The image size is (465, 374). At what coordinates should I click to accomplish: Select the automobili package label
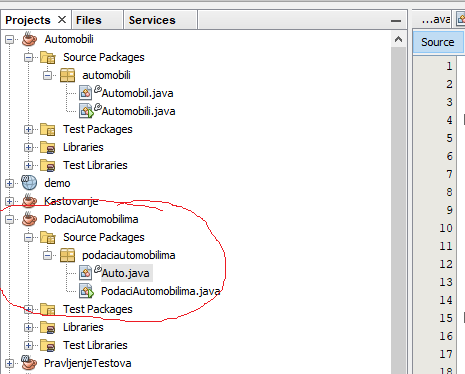click(106, 75)
